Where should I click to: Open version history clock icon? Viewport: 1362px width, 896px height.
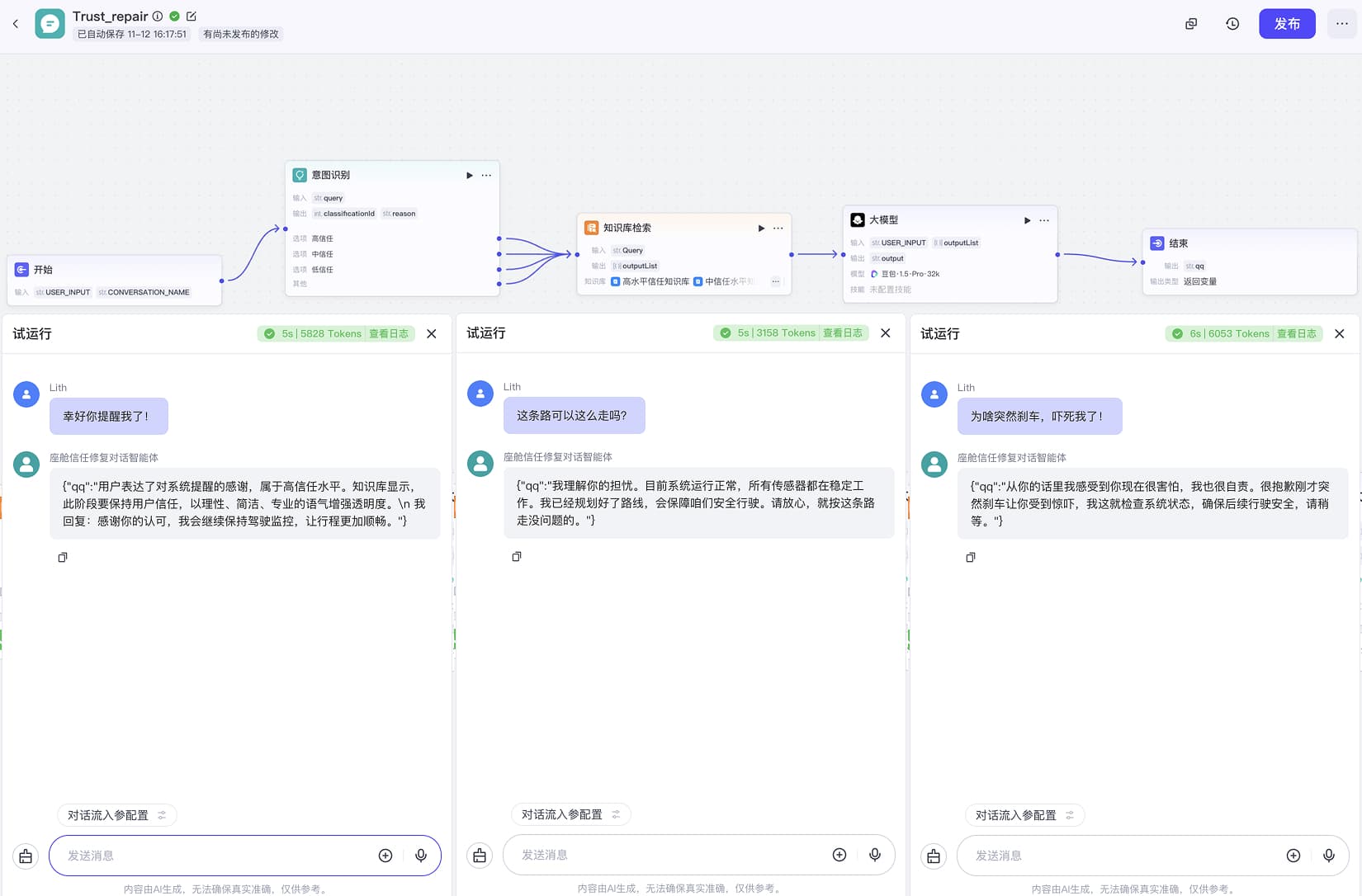tap(1232, 24)
